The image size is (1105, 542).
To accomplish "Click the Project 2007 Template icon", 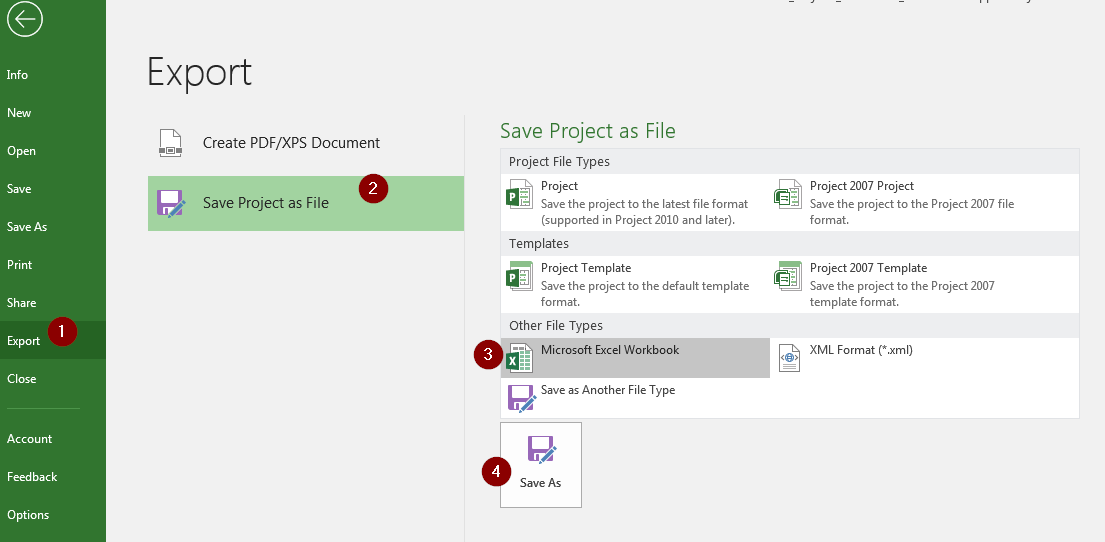I will tap(788, 276).
